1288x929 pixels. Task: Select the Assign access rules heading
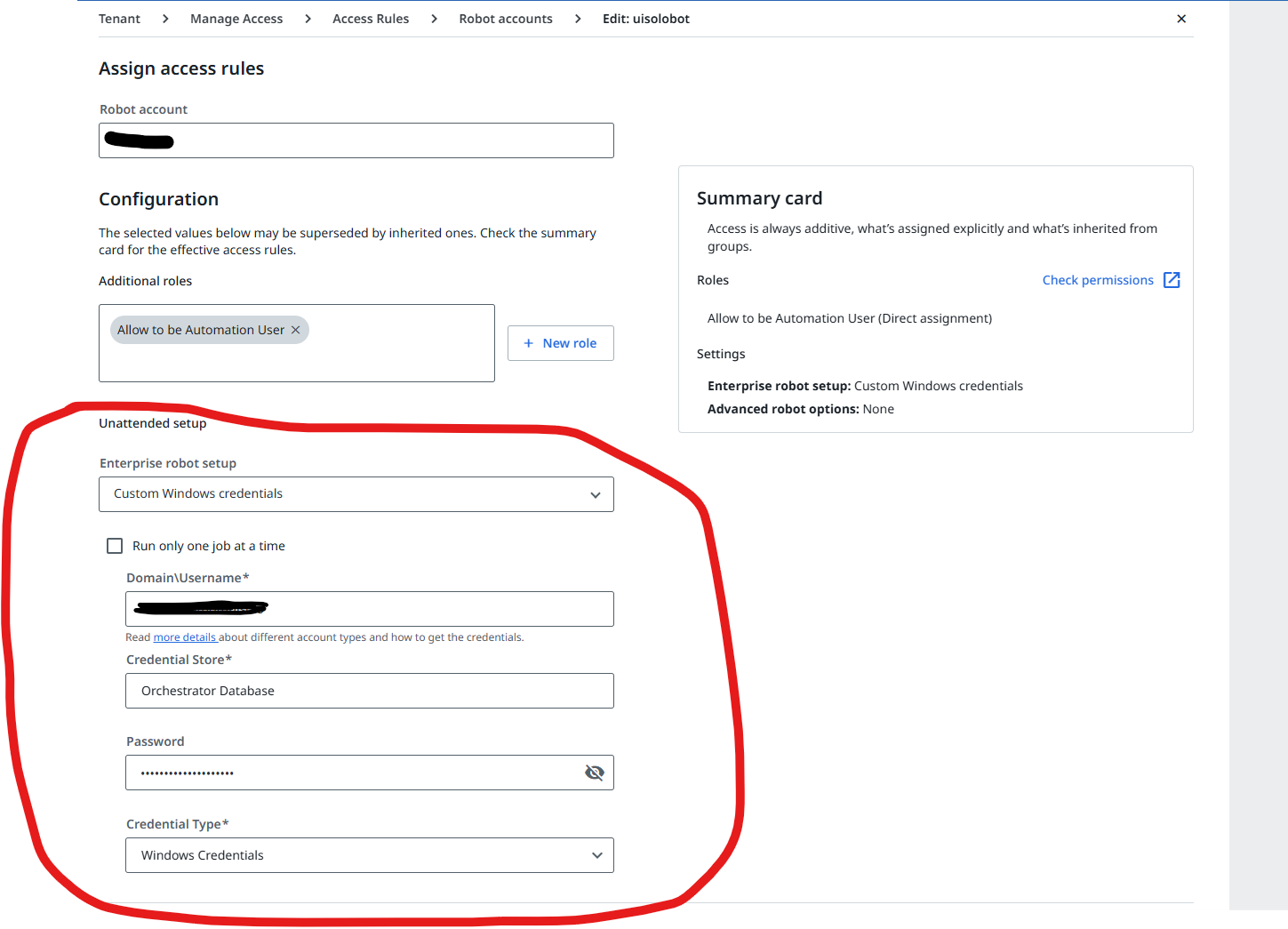coord(181,68)
